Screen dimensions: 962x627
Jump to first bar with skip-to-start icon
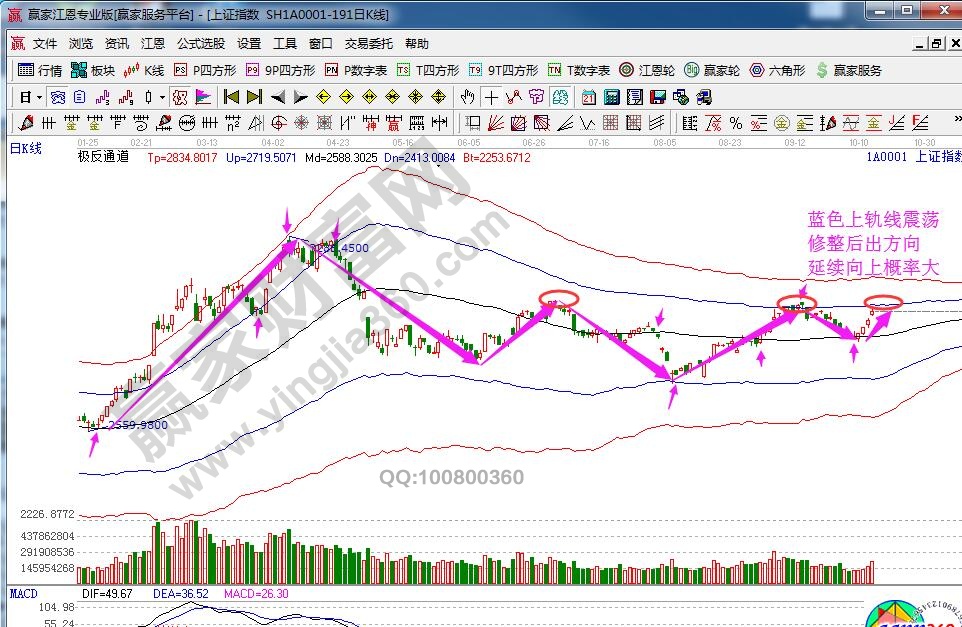click(x=231, y=97)
